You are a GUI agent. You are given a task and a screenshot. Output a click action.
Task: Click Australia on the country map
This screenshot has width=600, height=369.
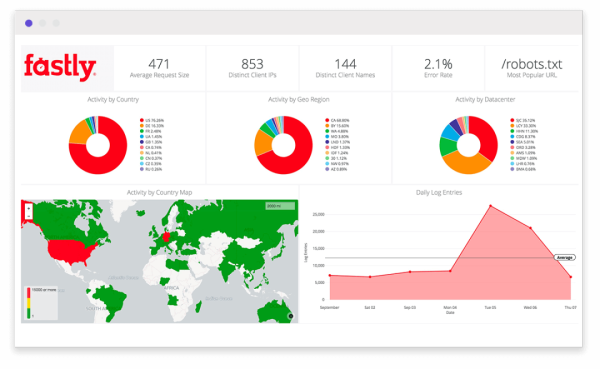click(274, 310)
